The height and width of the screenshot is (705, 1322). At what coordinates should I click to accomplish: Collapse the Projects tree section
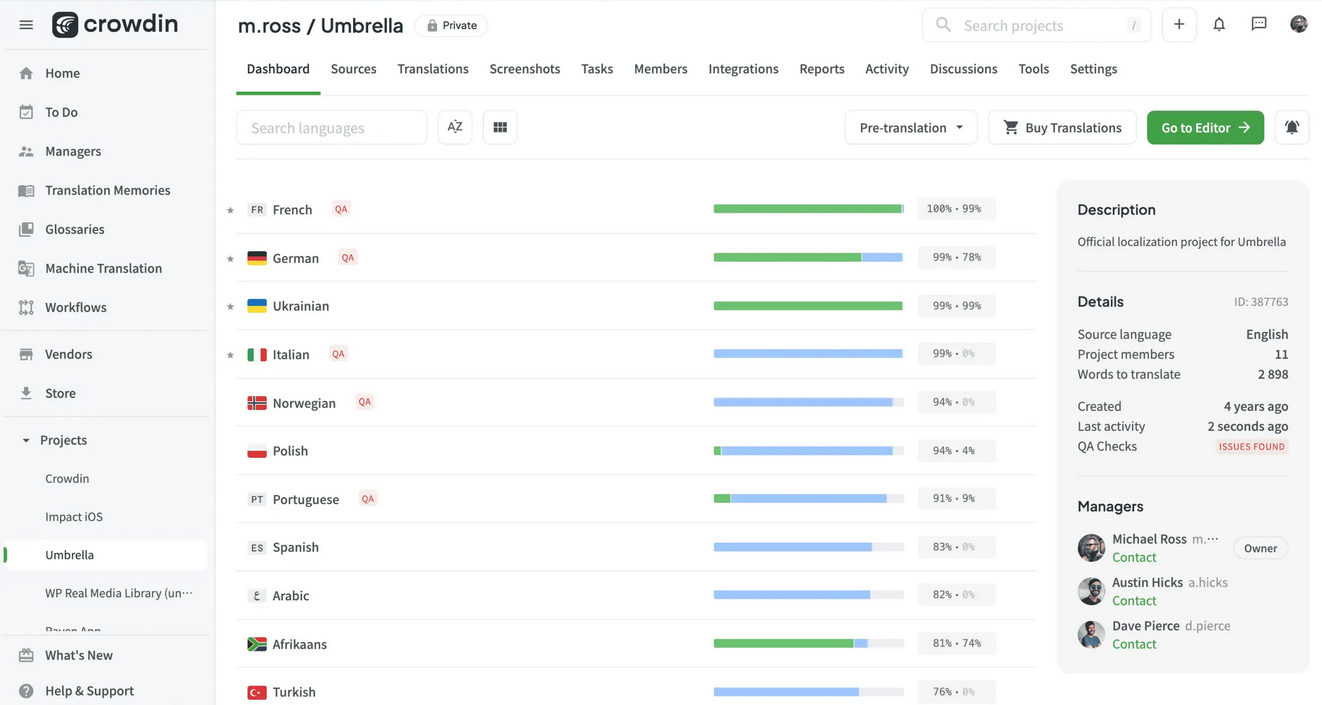tap(26, 440)
